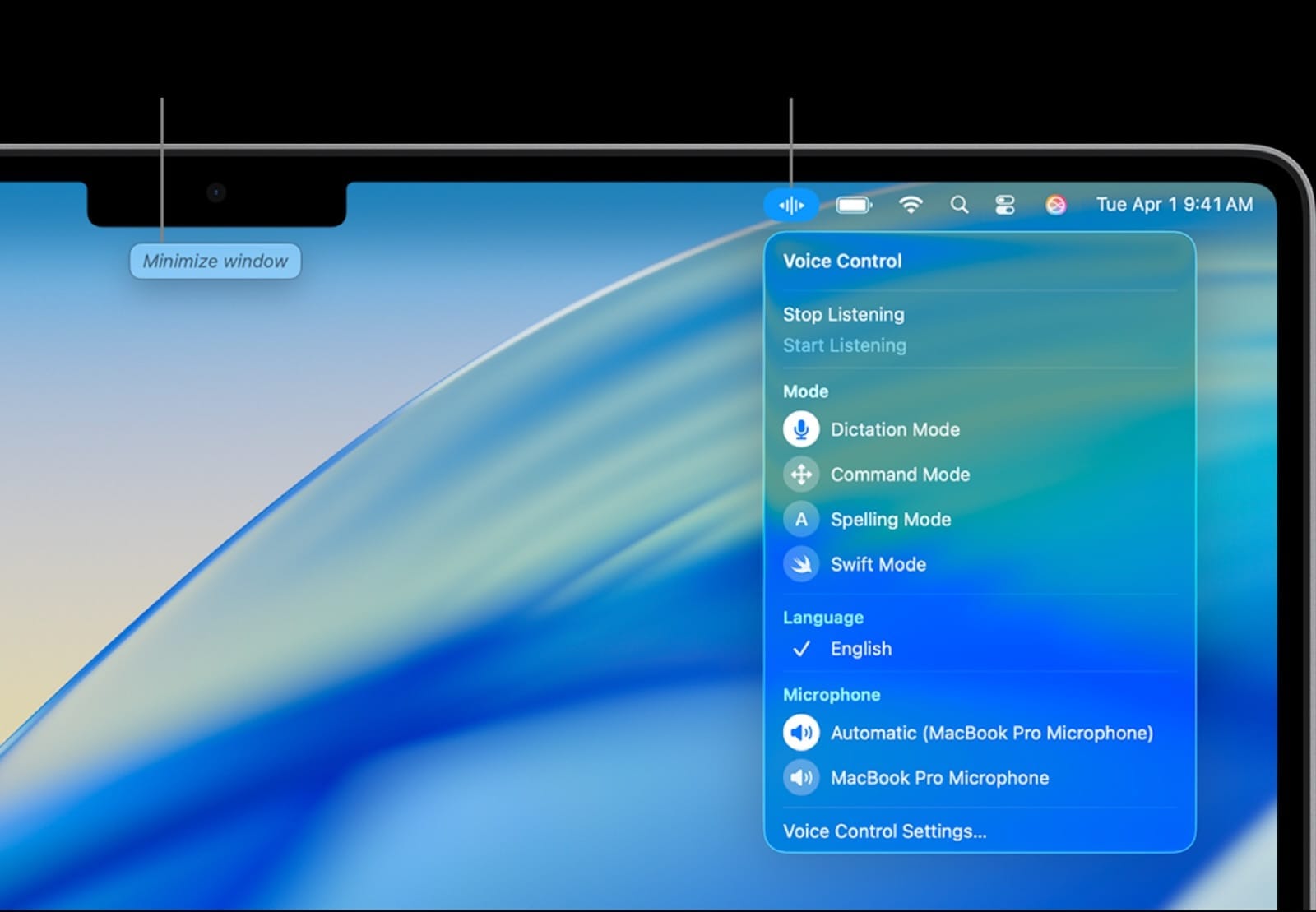Click the Spotlight search icon

pos(958,205)
